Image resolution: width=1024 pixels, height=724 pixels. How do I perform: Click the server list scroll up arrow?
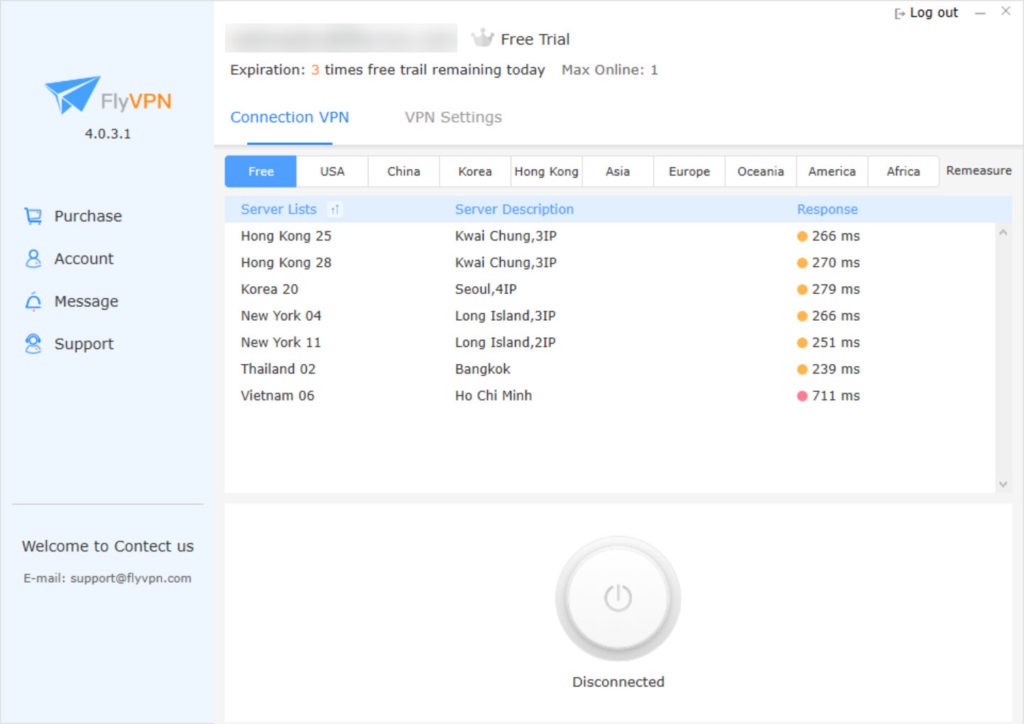1003,233
